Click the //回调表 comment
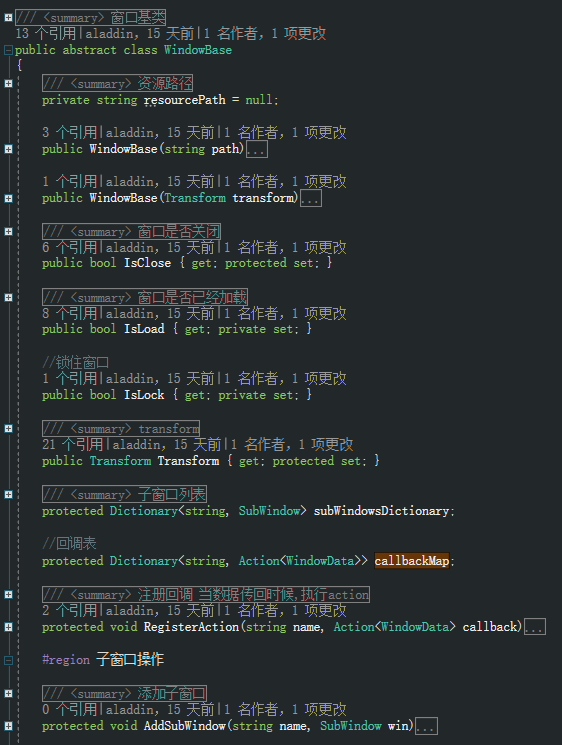562x745 pixels. pos(69,543)
